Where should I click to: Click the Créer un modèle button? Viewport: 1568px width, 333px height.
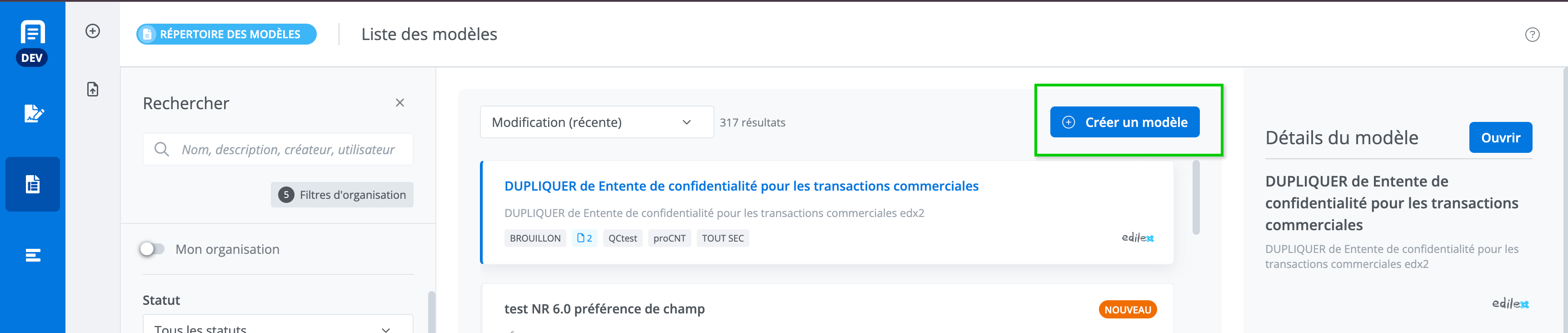[1124, 122]
